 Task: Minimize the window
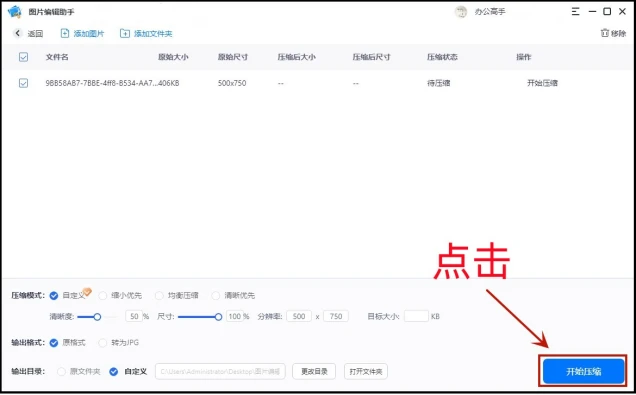(x=592, y=11)
